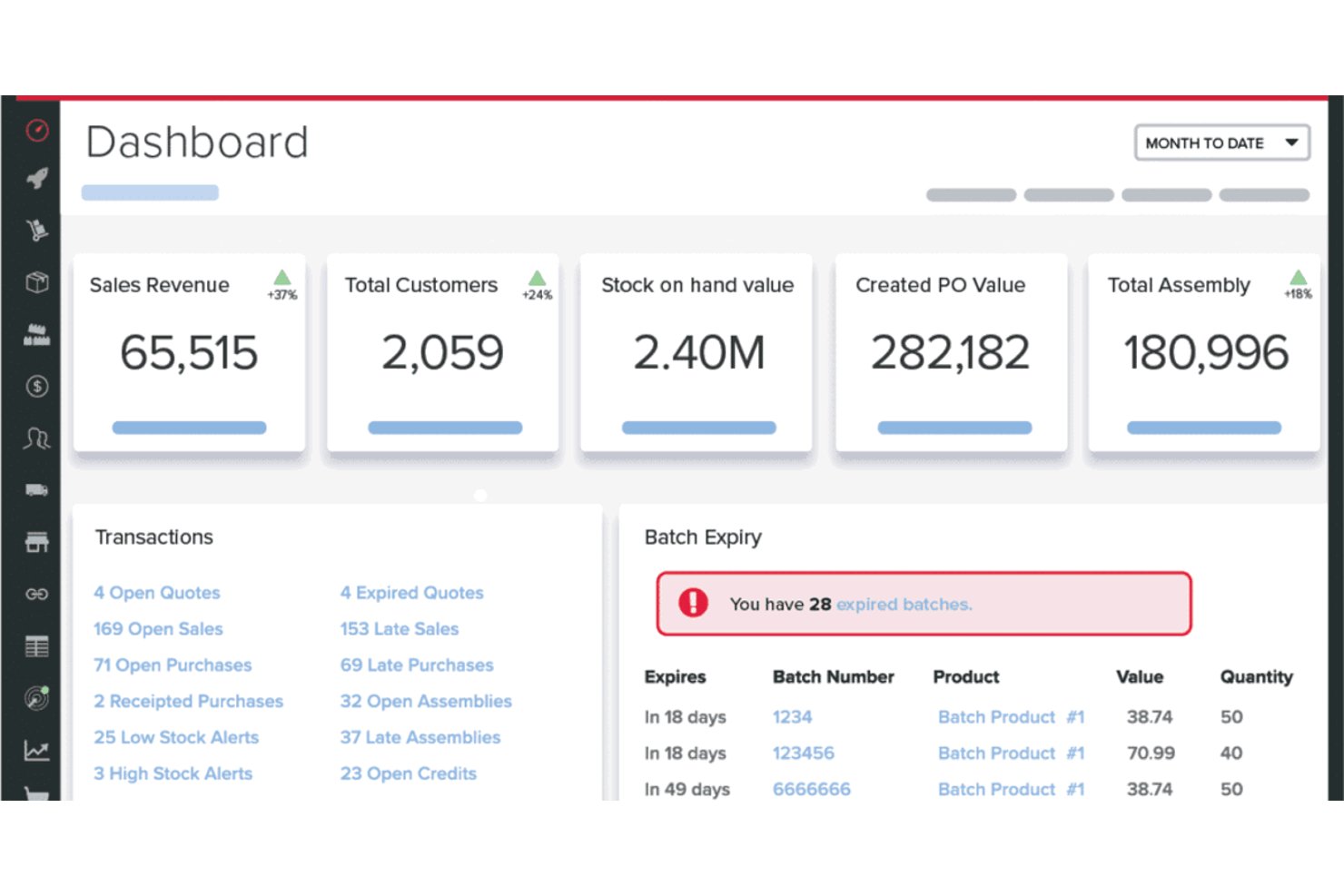Open the line chart icon in sidebar
The image size is (1344, 896).
(x=37, y=751)
